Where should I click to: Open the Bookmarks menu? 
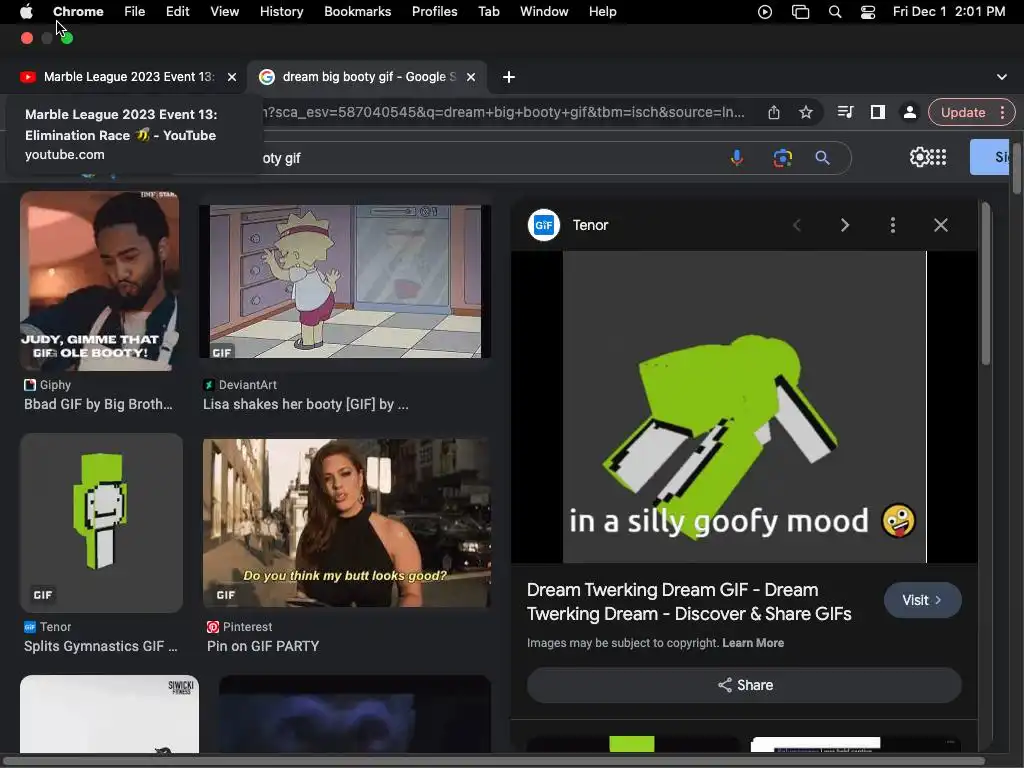tap(357, 11)
